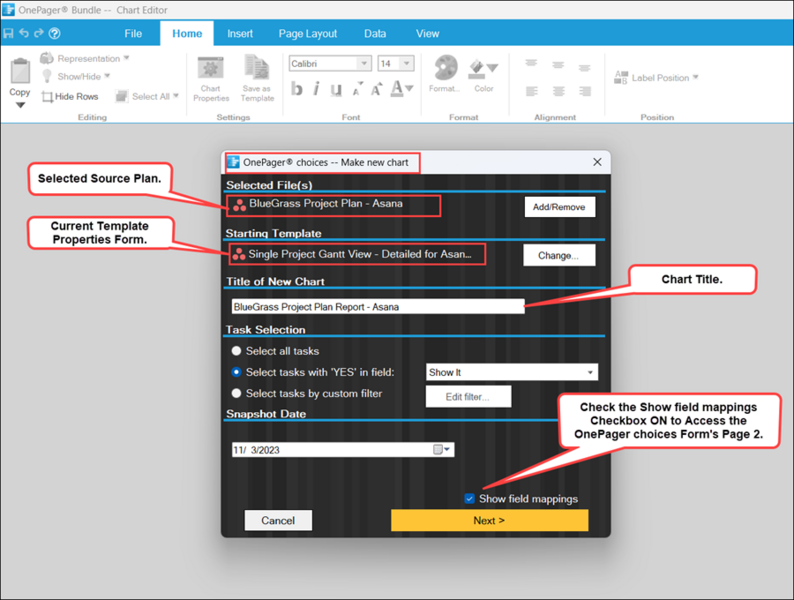This screenshot has height=600, width=794.
Task: Click the bottom-center alignment icon
Action: (x=558, y=91)
